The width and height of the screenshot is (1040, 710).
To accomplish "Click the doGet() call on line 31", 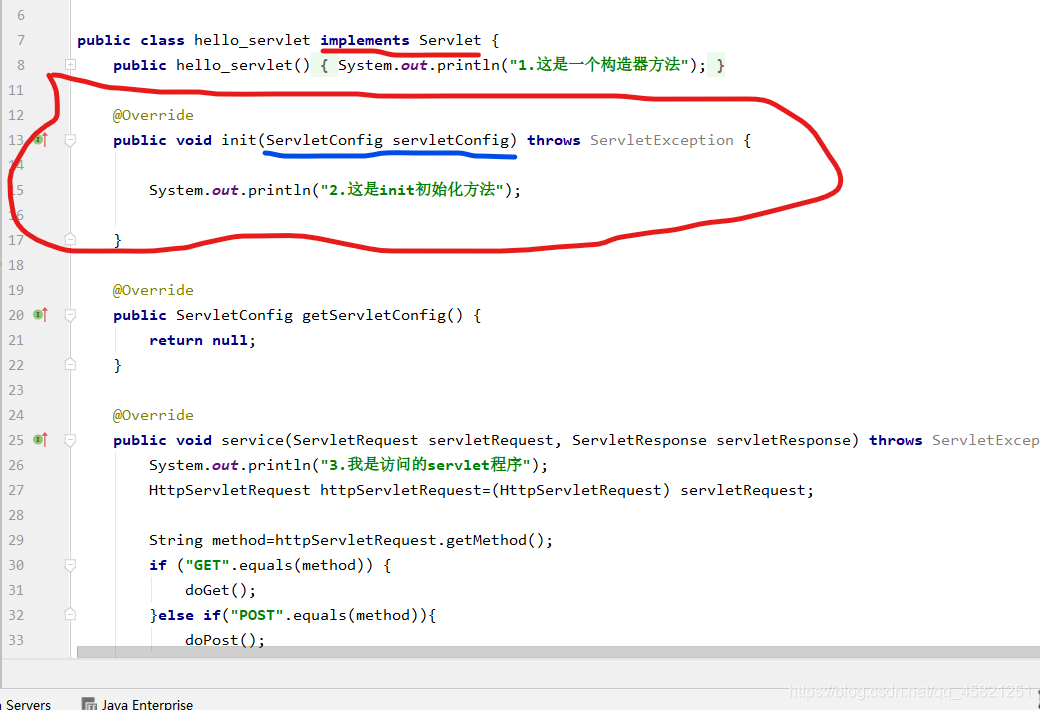I will pos(216,590).
